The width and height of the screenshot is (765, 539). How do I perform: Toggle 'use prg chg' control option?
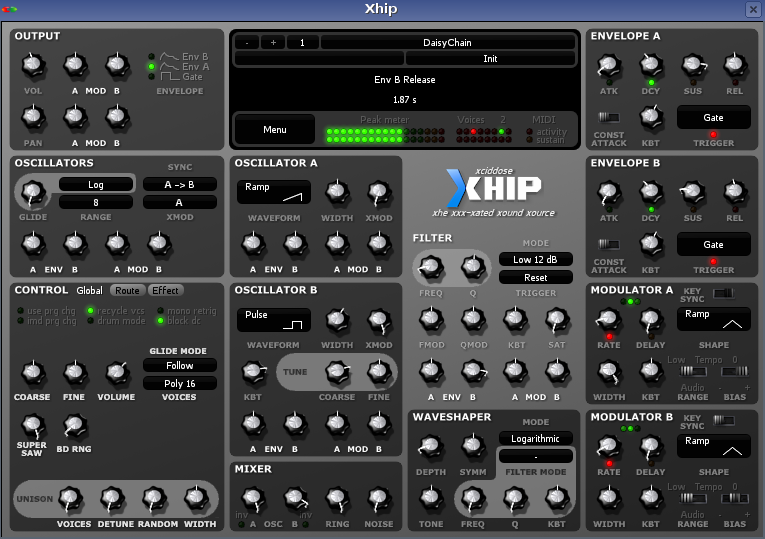pyautogui.click(x=47, y=311)
